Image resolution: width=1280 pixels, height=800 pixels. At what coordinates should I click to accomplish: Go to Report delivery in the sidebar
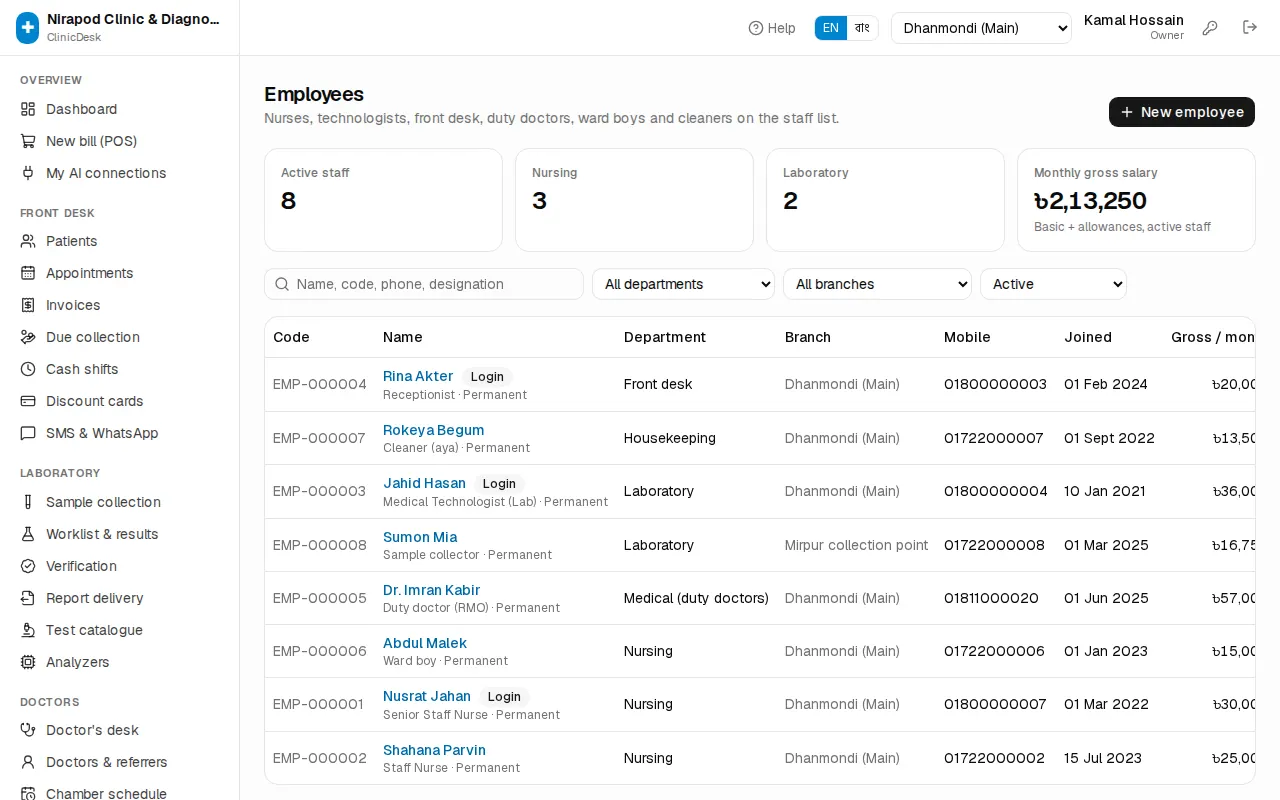point(94,598)
